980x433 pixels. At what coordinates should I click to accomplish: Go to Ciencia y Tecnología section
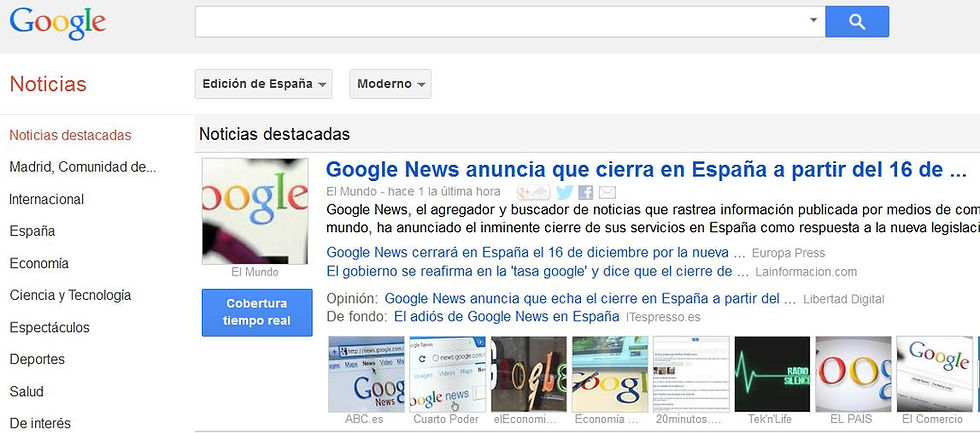70,296
